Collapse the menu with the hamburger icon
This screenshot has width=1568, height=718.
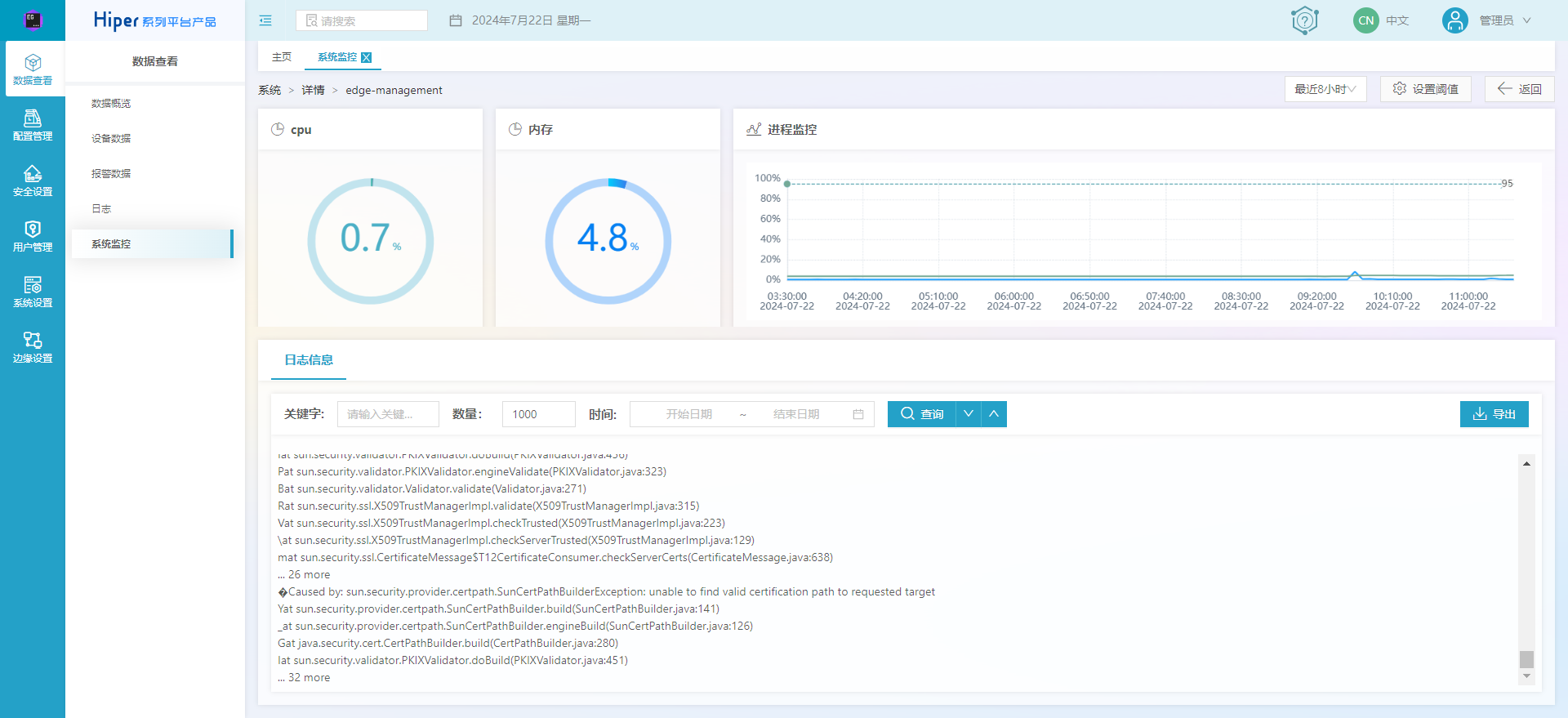265,20
